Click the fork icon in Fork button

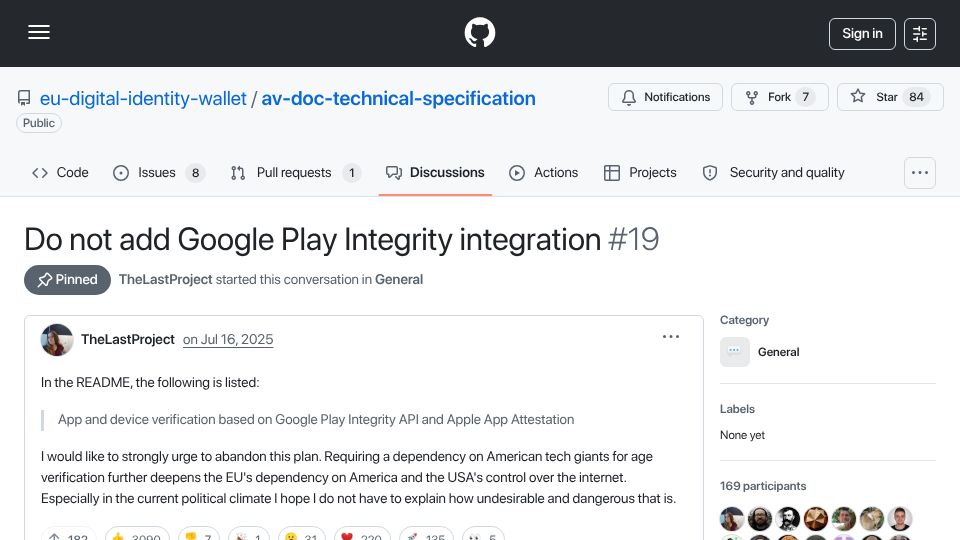tap(752, 97)
